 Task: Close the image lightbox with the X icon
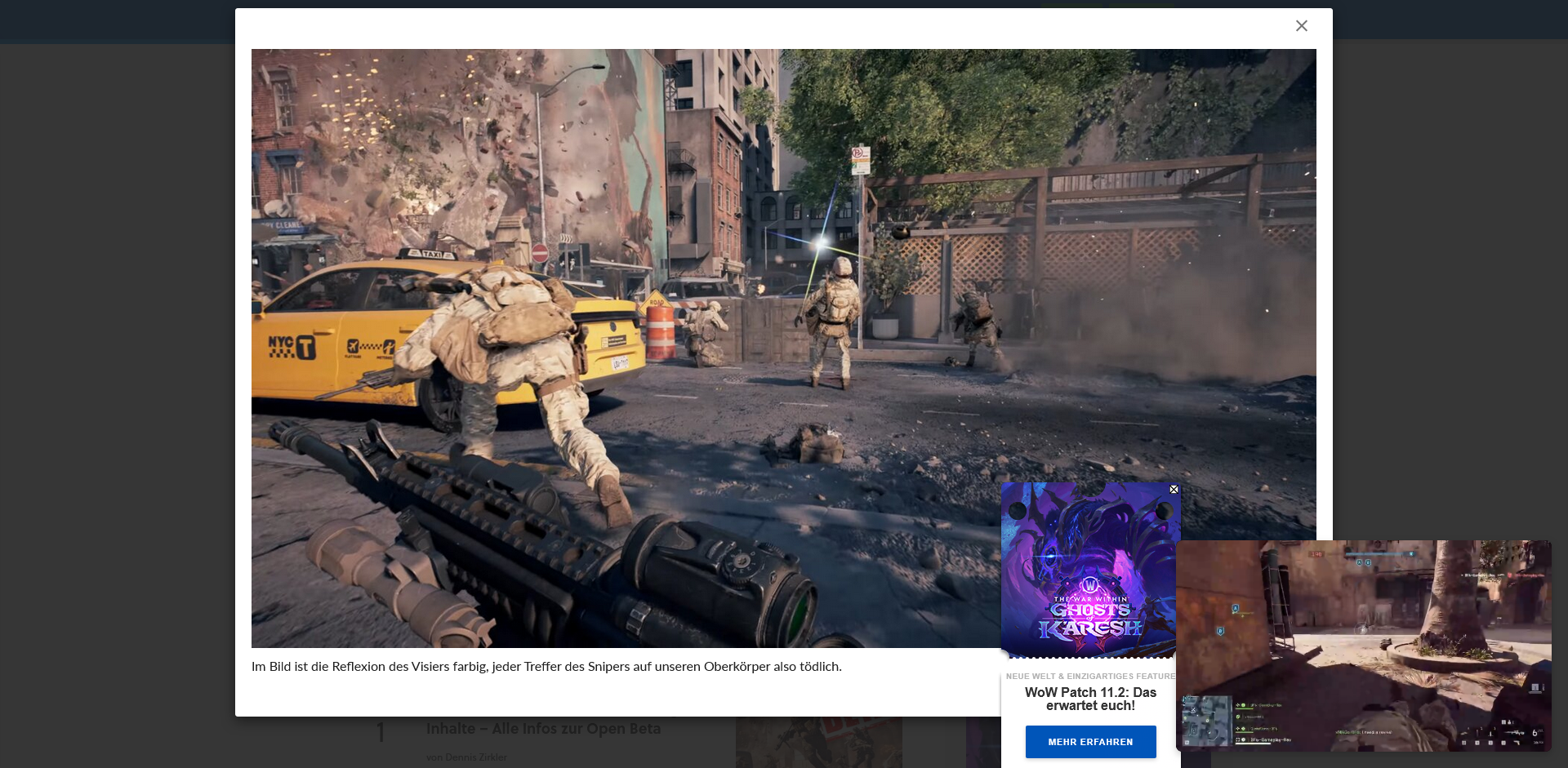1302,26
